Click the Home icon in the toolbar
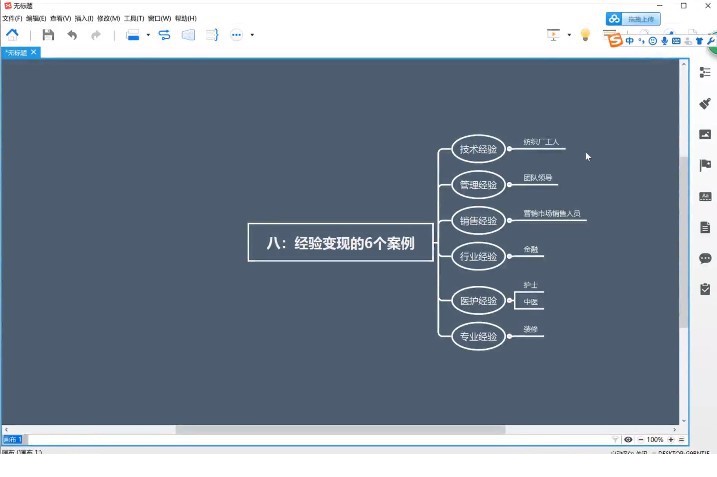717x477 pixels. [12, 35]
